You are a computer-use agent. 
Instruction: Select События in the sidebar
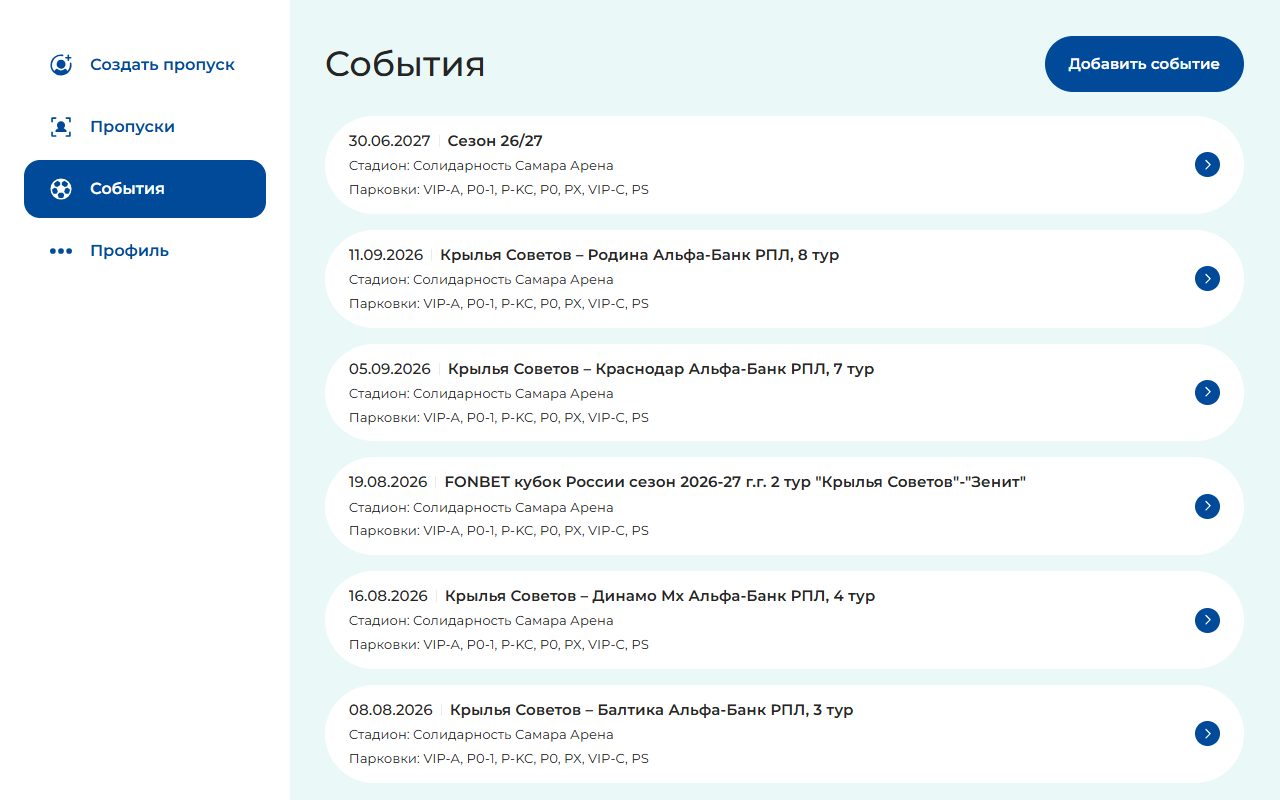(x=145, y=189)
